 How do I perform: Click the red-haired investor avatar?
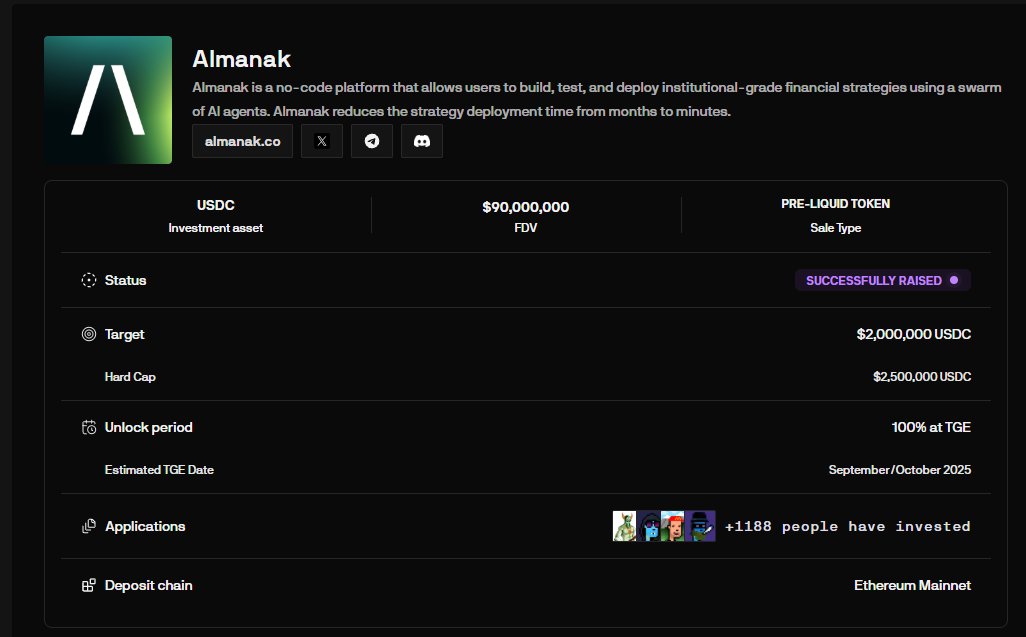click(673, 526)
